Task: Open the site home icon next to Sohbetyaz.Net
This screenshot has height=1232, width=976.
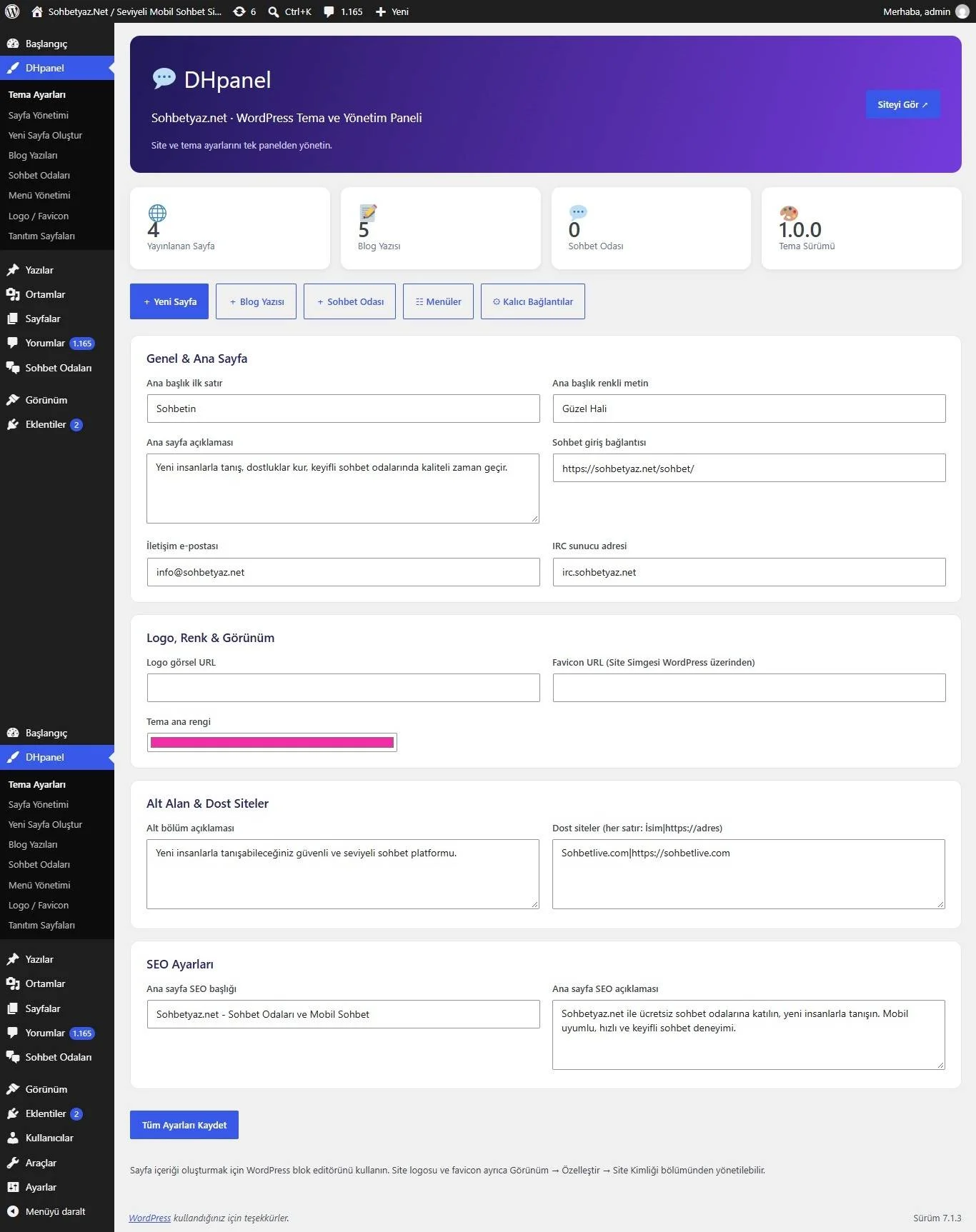Action: click(x=37, y=11)
